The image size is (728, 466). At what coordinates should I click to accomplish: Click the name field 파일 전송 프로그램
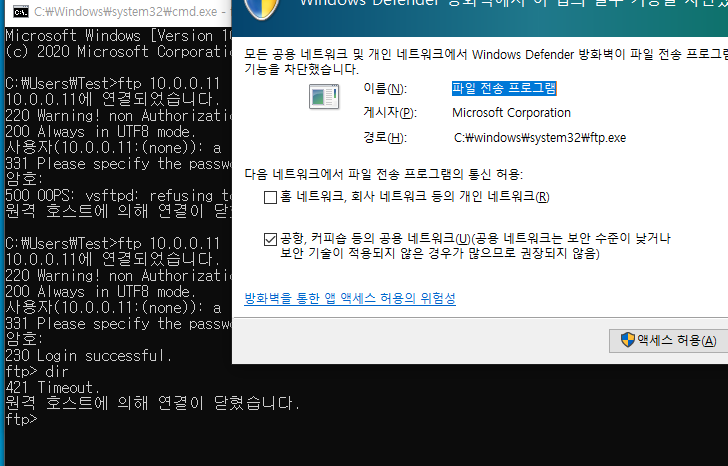click(504, 88)
